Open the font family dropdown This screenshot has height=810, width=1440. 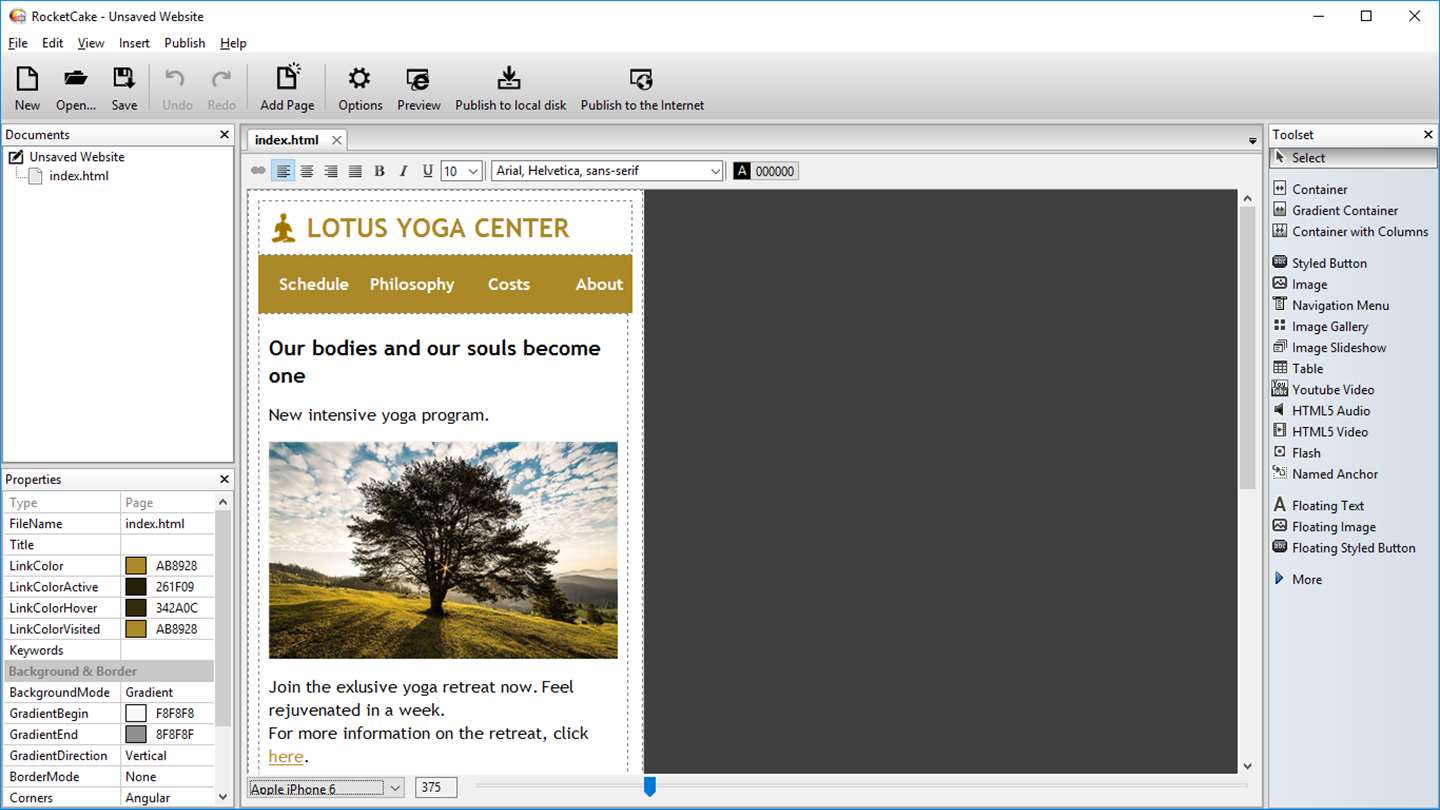[x=715, y=171]
